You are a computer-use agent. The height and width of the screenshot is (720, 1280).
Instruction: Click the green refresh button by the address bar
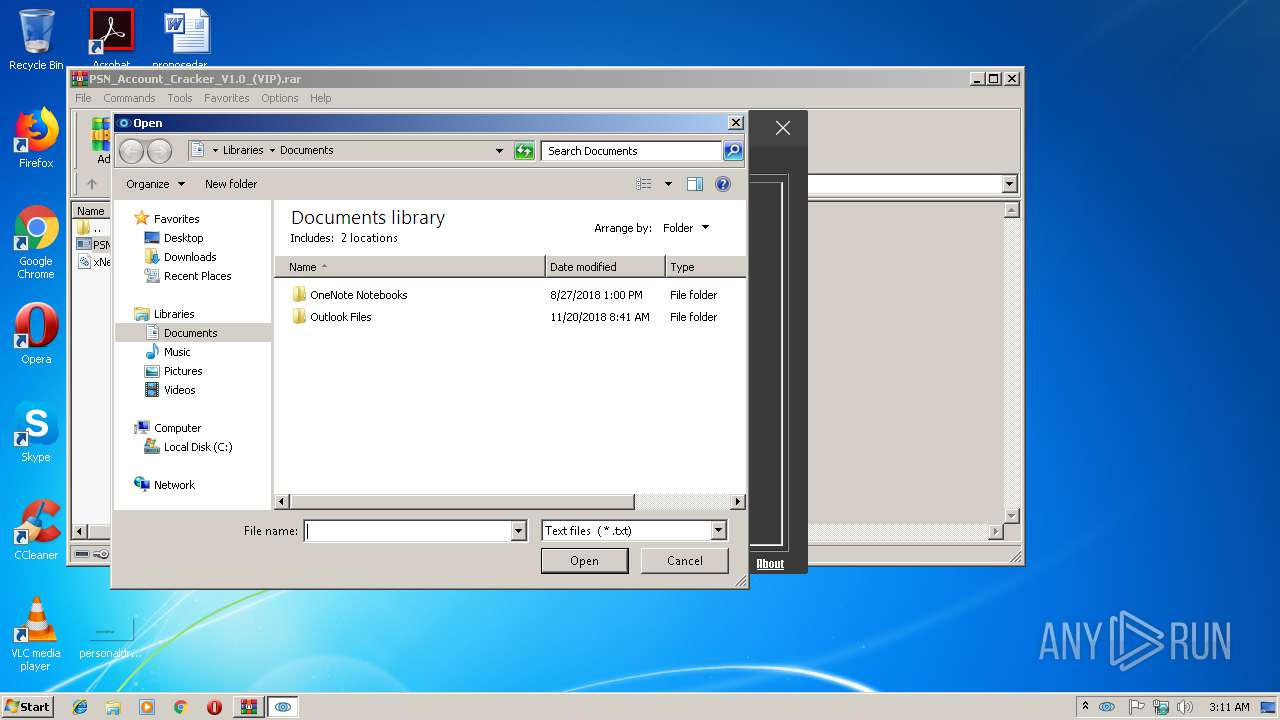coord(524,151)
